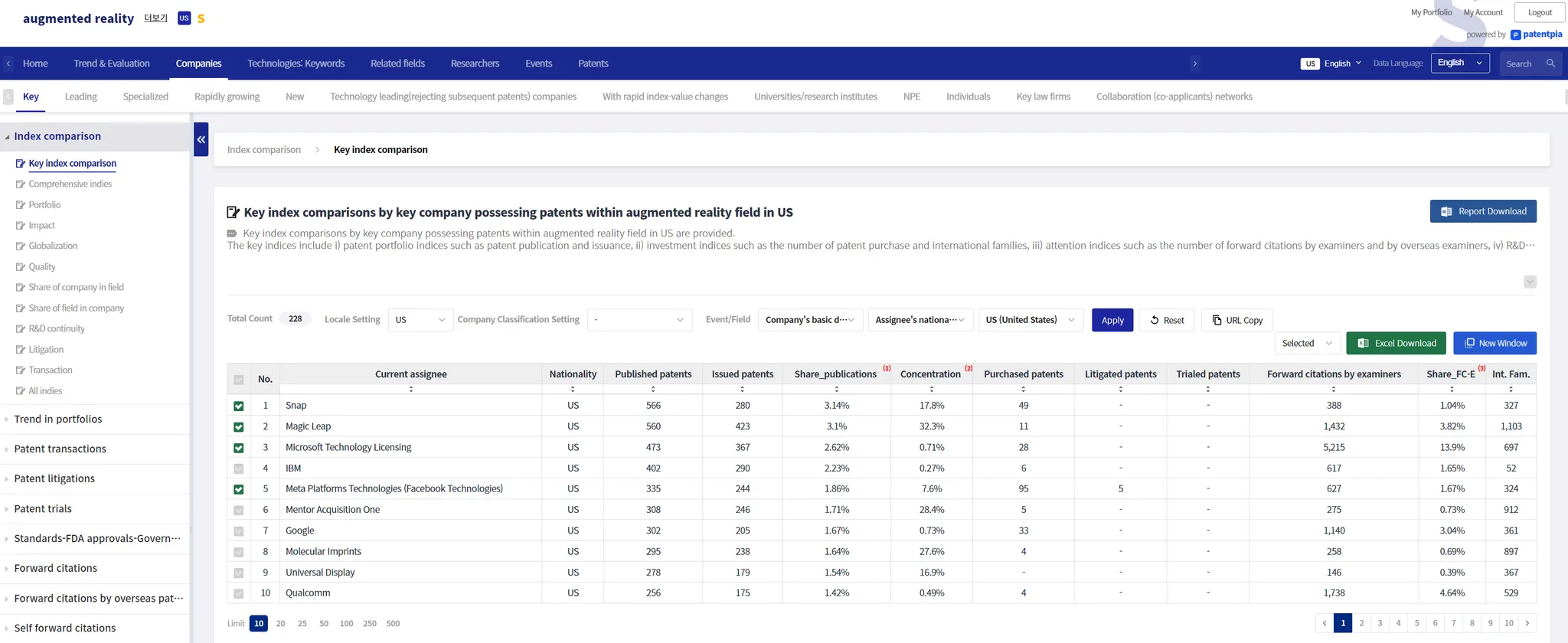Click the search magnifier icon

pyautogui.click(x=1550, y=64)
